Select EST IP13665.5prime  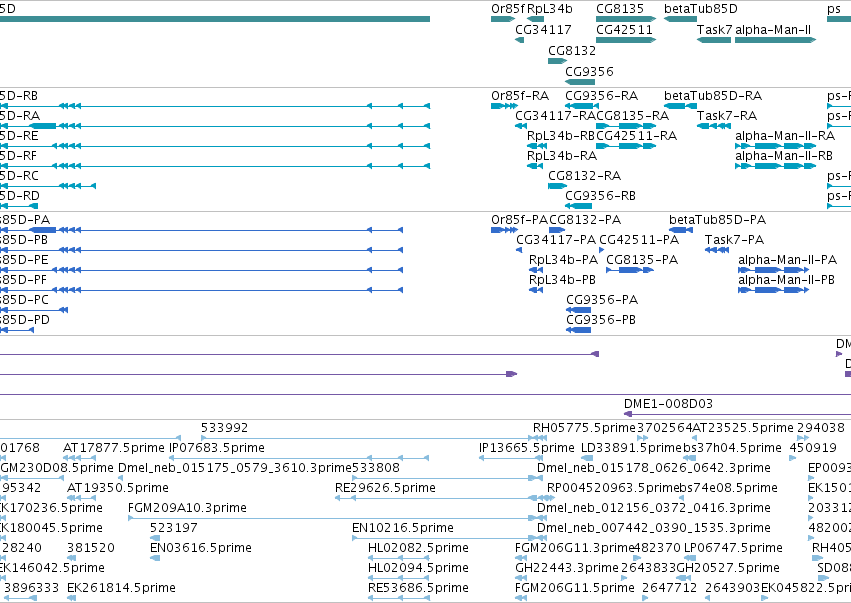526,448
